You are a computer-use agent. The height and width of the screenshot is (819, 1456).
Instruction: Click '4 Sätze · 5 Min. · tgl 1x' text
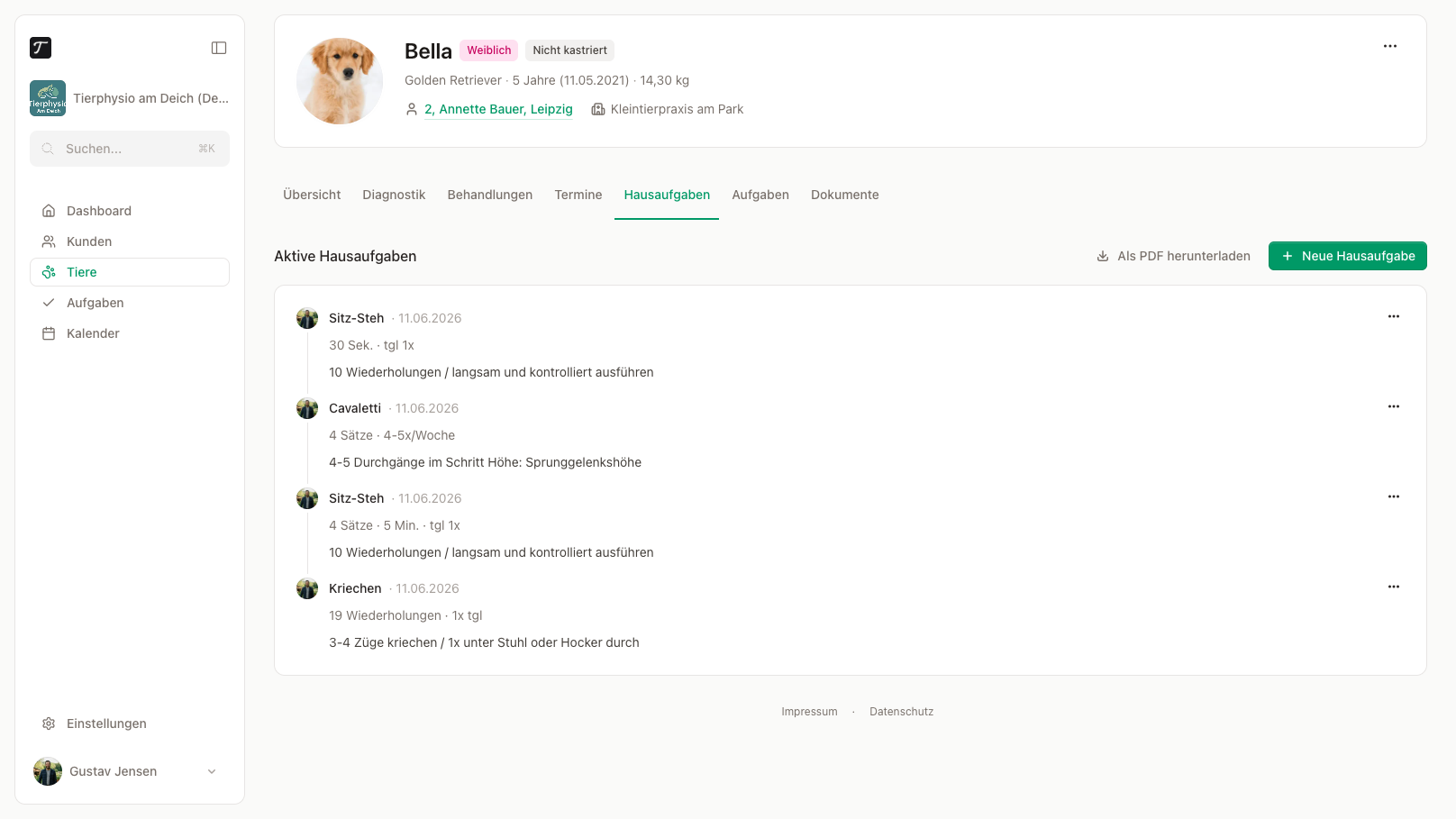tap(395, 525)
